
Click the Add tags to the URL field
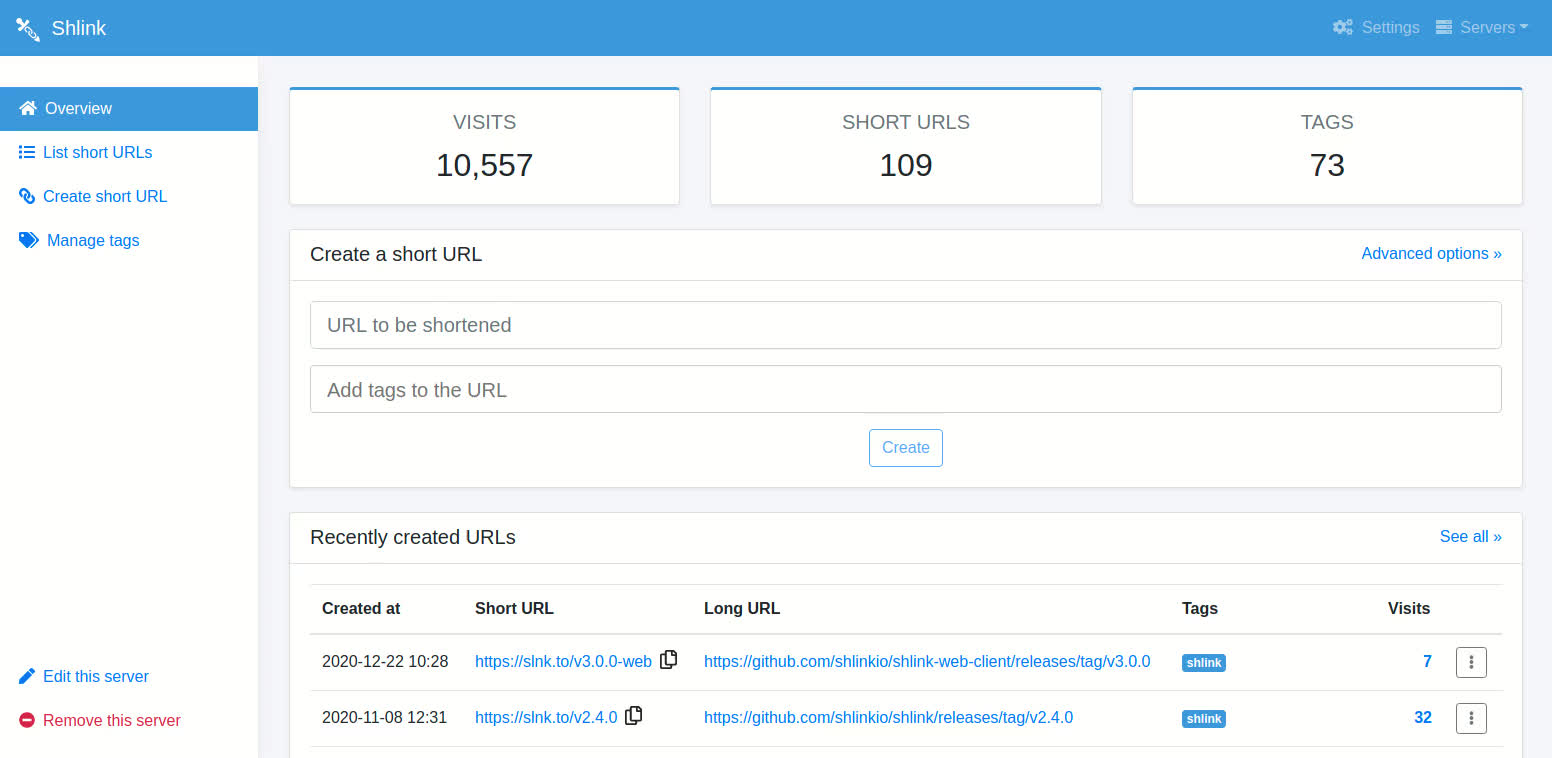click(x=905, y=390)
